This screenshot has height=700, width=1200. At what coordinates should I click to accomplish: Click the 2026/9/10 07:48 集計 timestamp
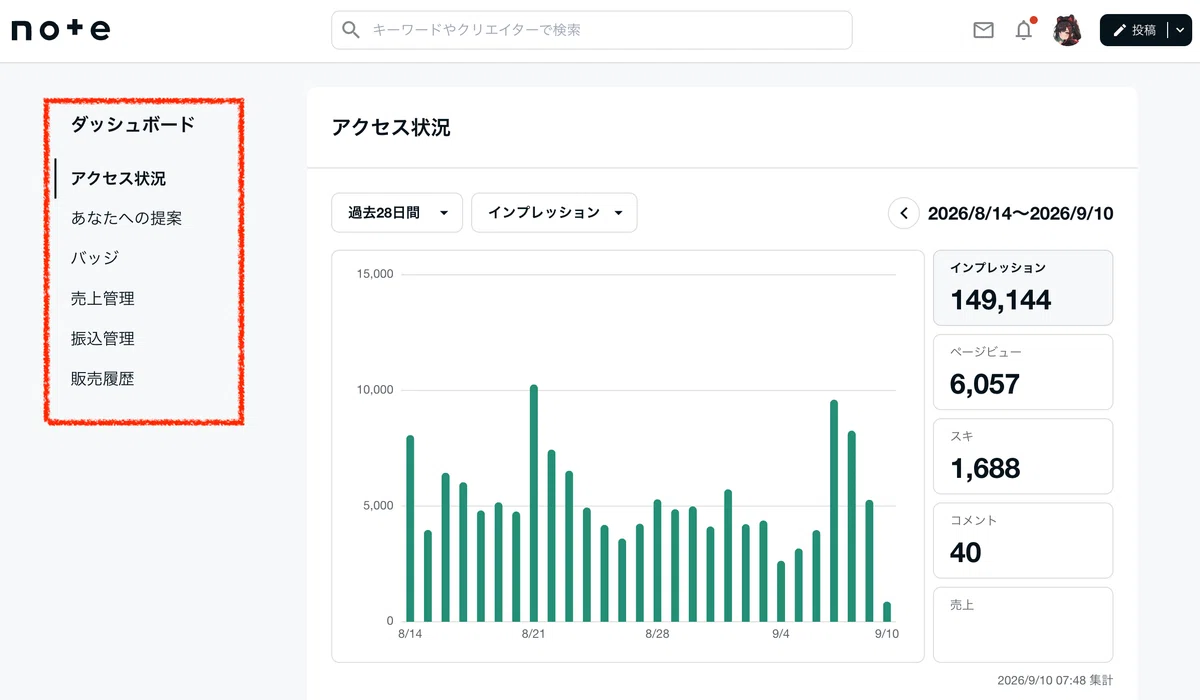[1054, 679]
